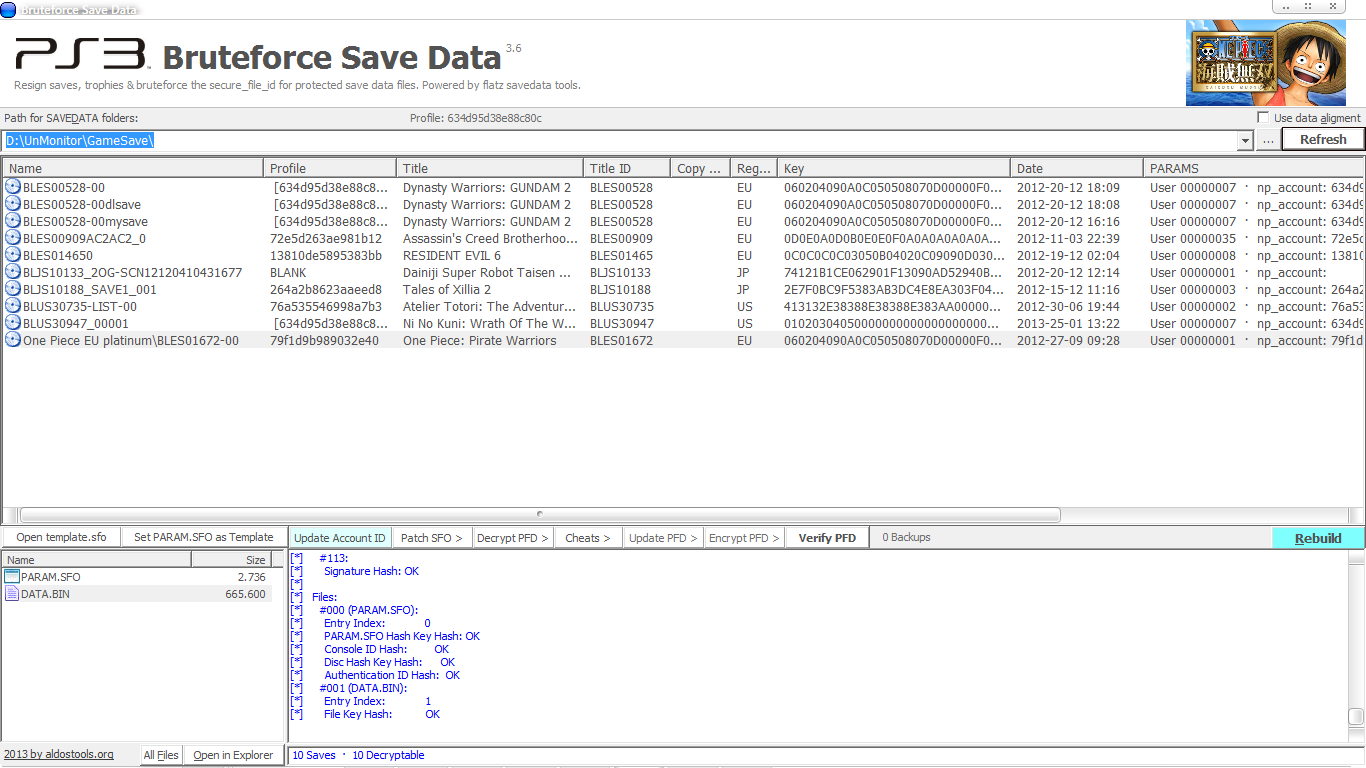Click the disc icon of BLJS10188_SAVE1_001 row
This screenshot has height=768, width=1366.
tap(13, 289)
